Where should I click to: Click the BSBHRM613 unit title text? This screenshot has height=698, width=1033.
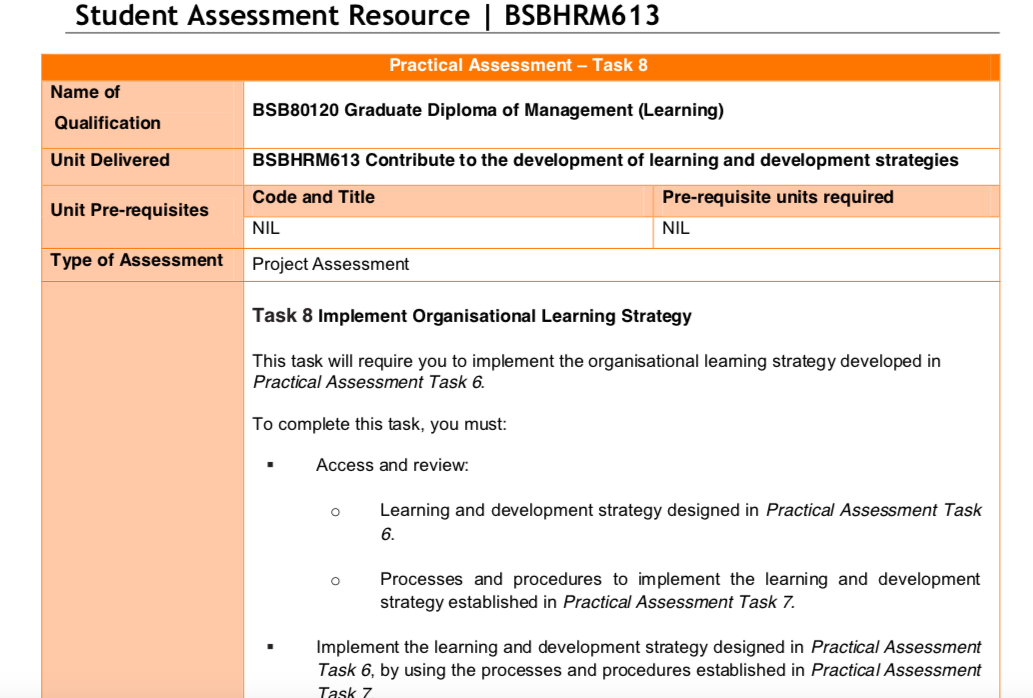click(604, 160)
